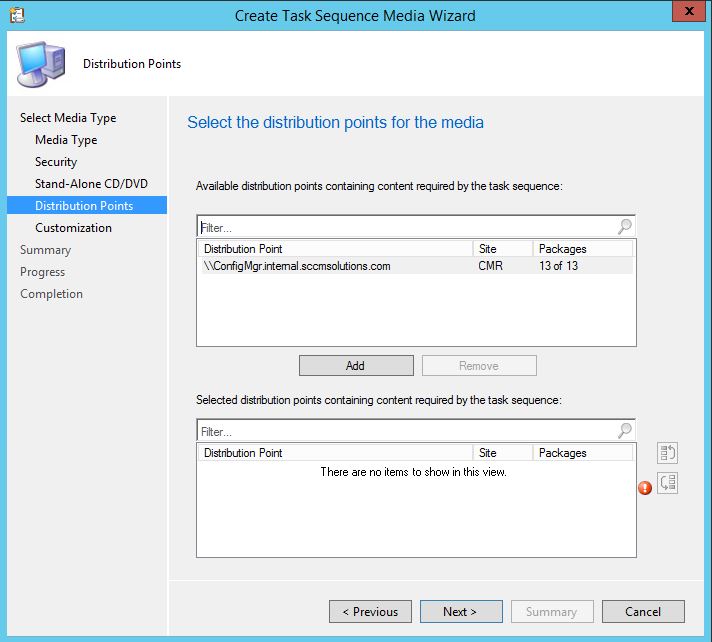This screenshot has width=712, height=642.
Task: Click the upper reorder icon beside selected list
Action: (668, 454)
